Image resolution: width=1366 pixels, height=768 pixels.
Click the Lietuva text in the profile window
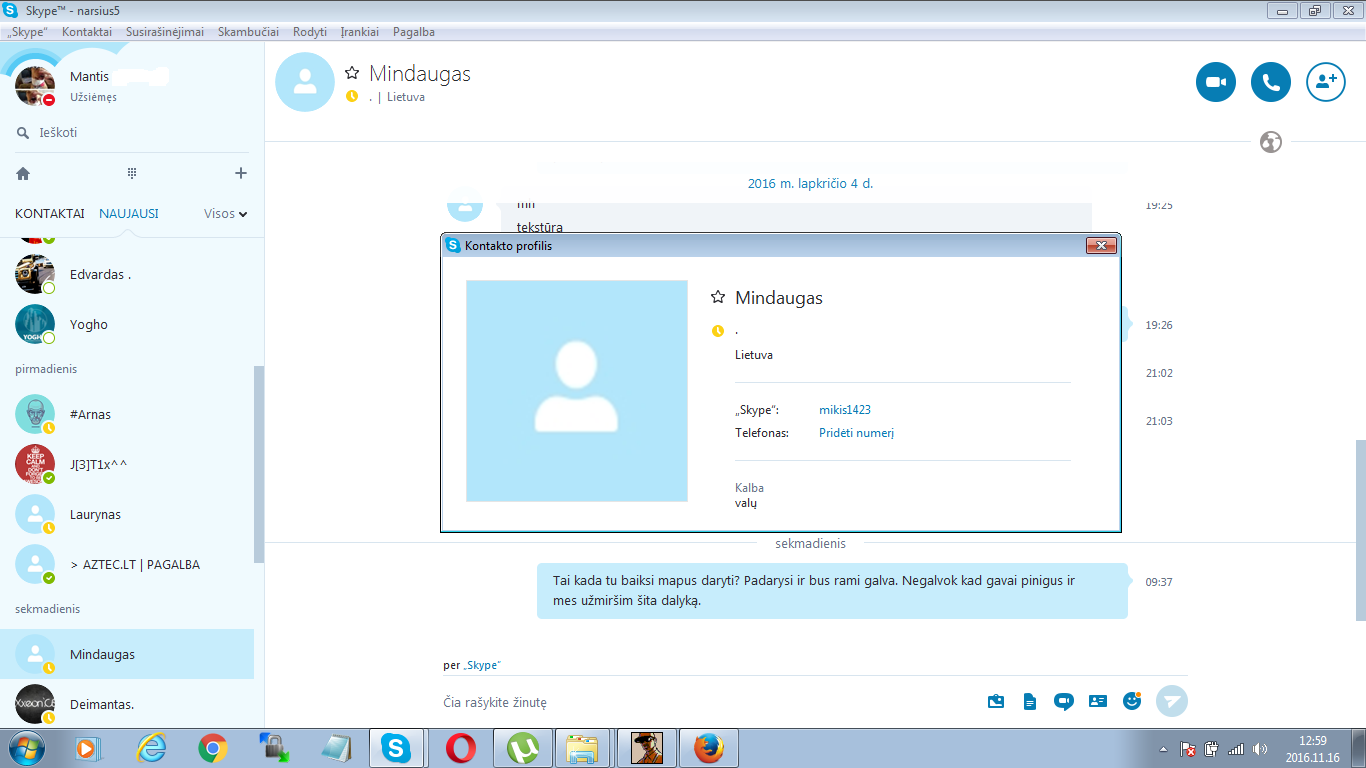pyautogui.click(x=753, y=355)
